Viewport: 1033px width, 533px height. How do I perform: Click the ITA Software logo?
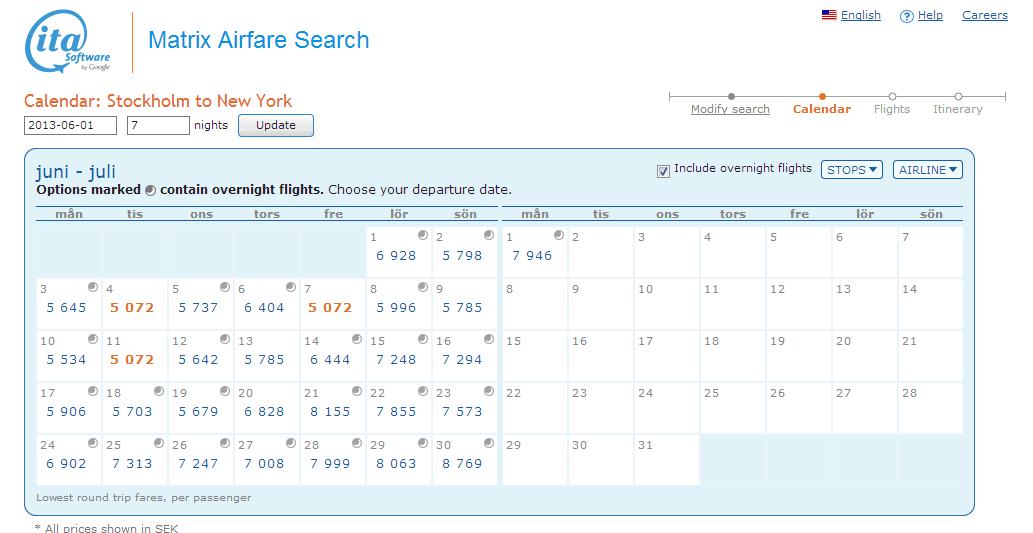pos(68,44)
